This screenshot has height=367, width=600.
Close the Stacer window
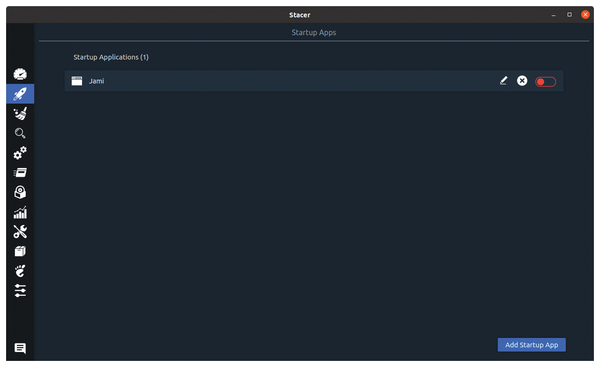[x=585, y=15]
